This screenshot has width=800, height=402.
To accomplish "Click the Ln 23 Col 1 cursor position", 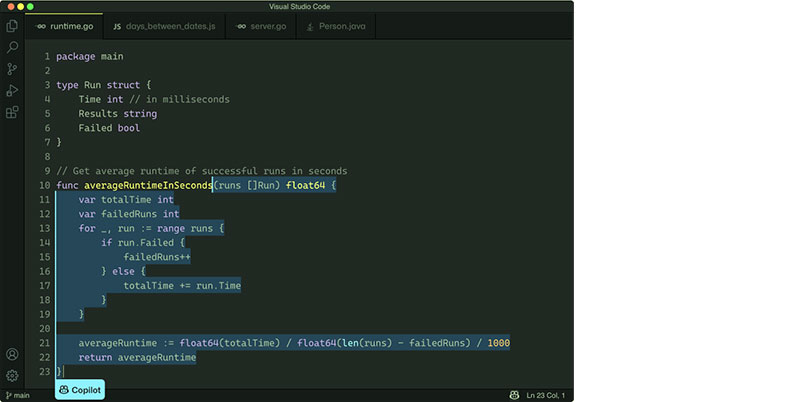I will [545, 395].
